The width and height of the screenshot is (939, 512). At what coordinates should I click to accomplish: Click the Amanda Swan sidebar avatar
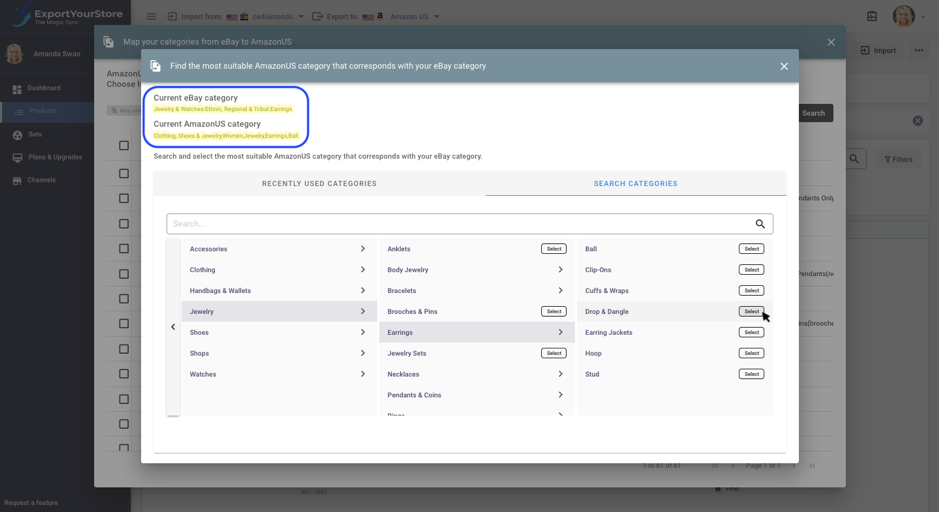point(14,54)
